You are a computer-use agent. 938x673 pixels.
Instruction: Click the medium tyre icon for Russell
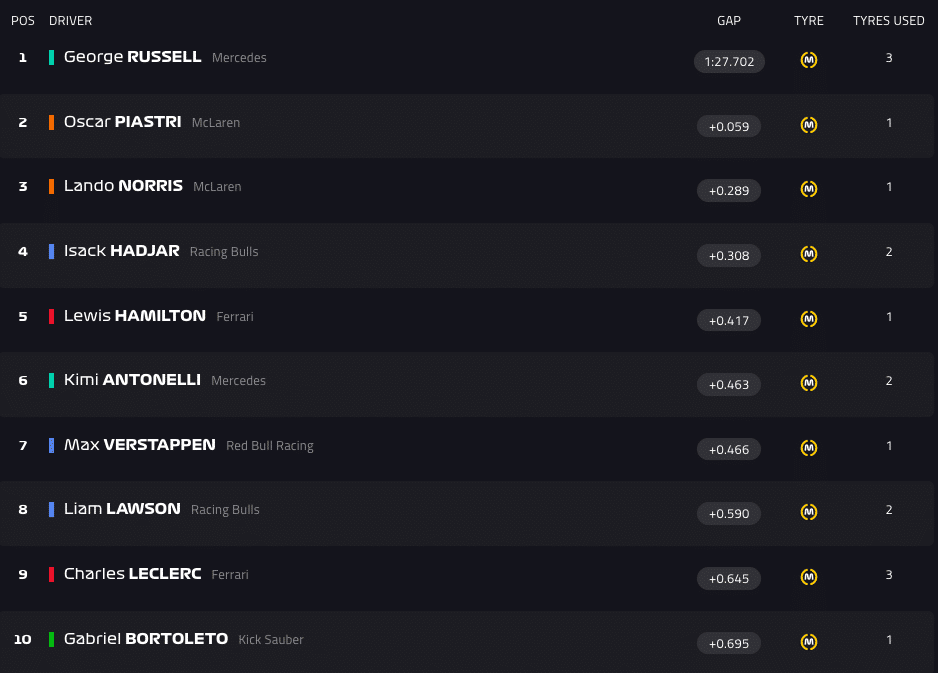pos(809,60)
